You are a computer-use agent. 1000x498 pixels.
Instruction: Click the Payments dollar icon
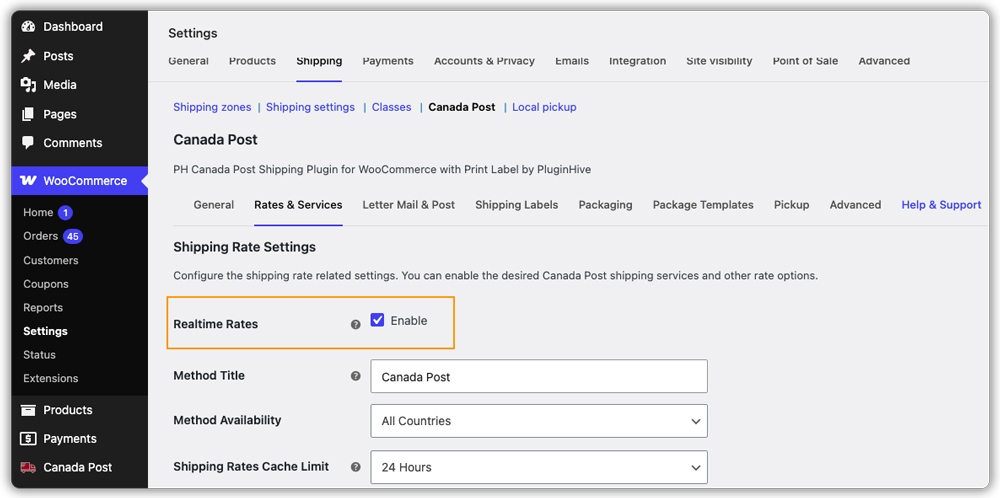tap(28, 439)
